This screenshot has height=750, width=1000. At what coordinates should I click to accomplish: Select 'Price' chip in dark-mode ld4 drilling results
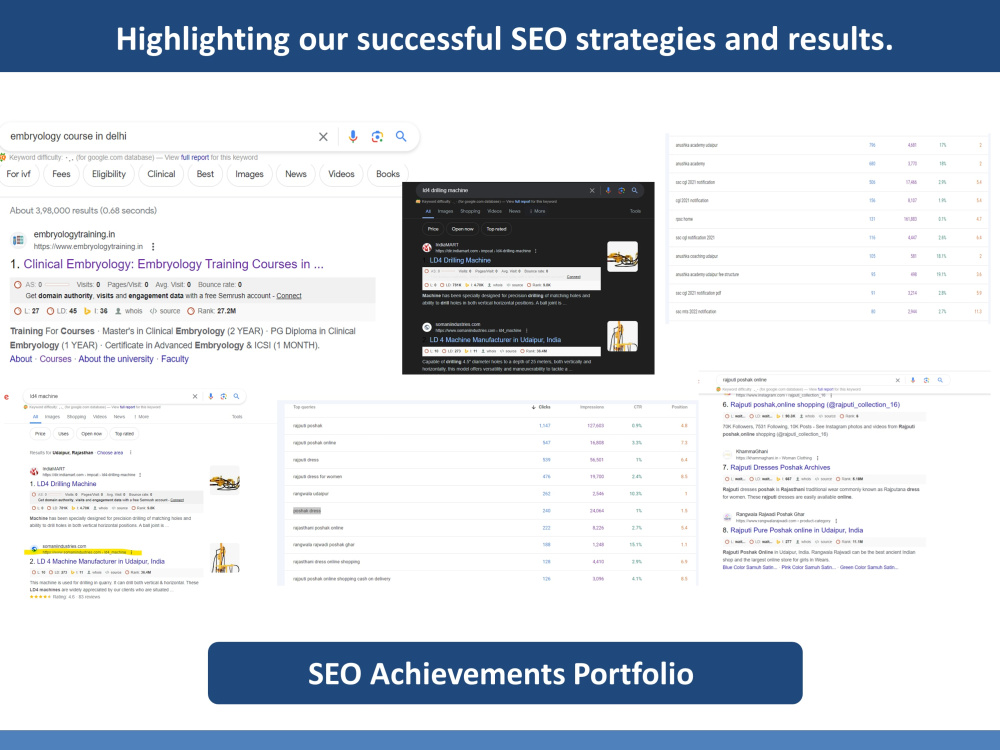[433, 229]
